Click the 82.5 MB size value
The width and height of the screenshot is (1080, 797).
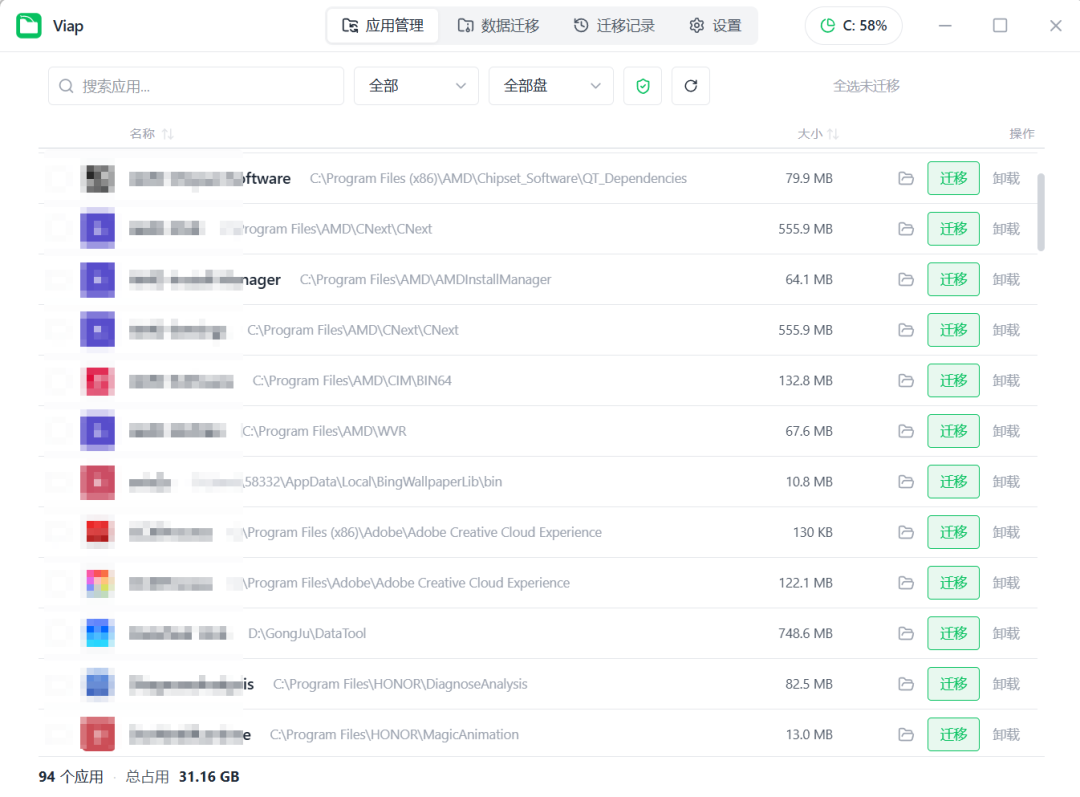click(x=809, y=684)
